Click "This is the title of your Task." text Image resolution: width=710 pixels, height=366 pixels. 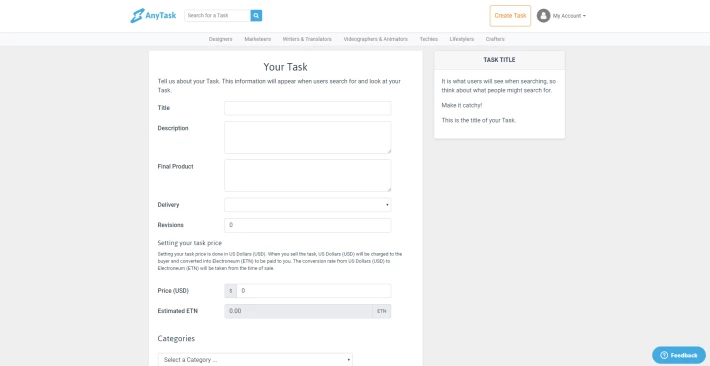[x=479, y=120]
